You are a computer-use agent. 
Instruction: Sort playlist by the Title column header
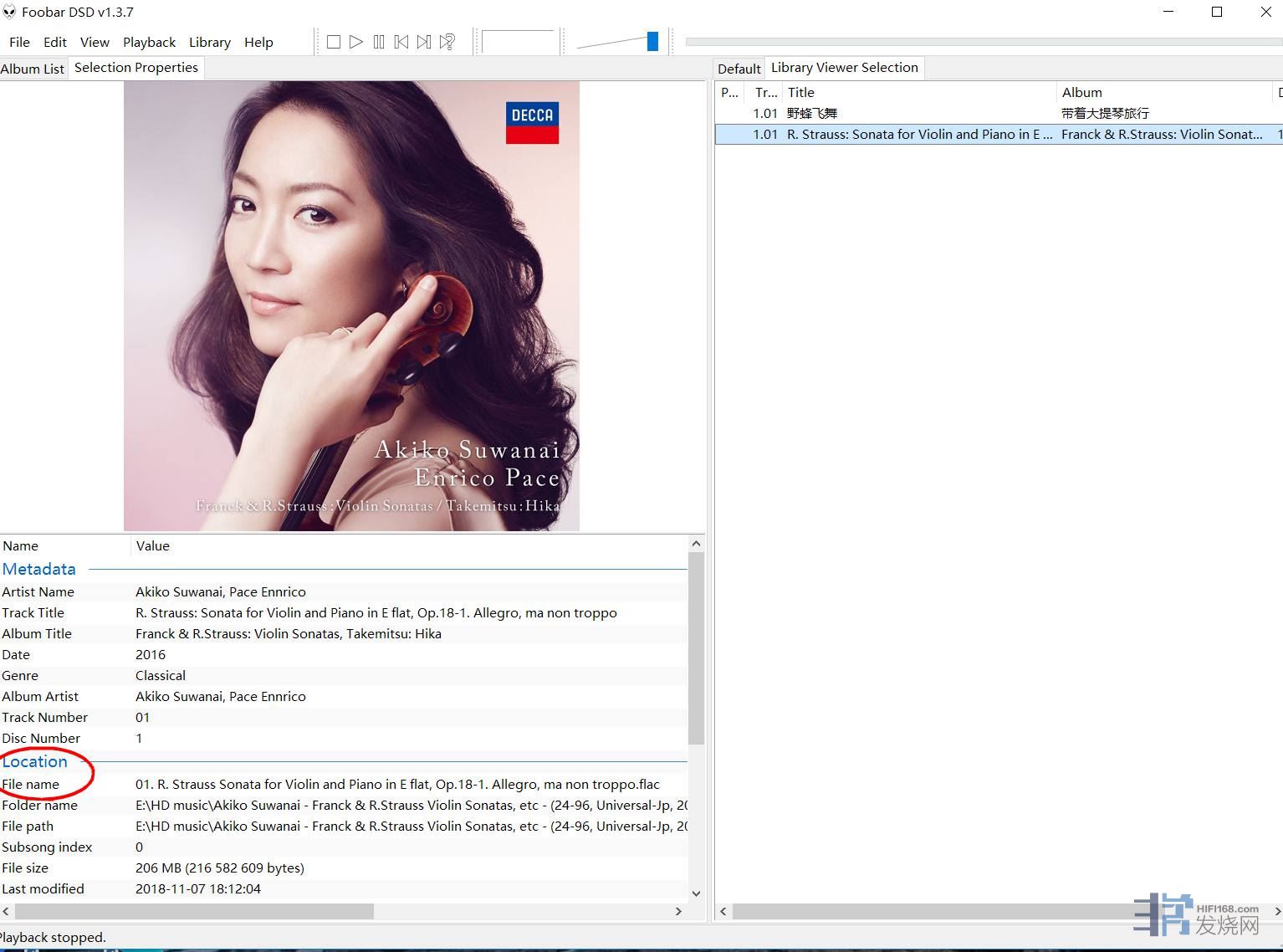click(800, 92)
